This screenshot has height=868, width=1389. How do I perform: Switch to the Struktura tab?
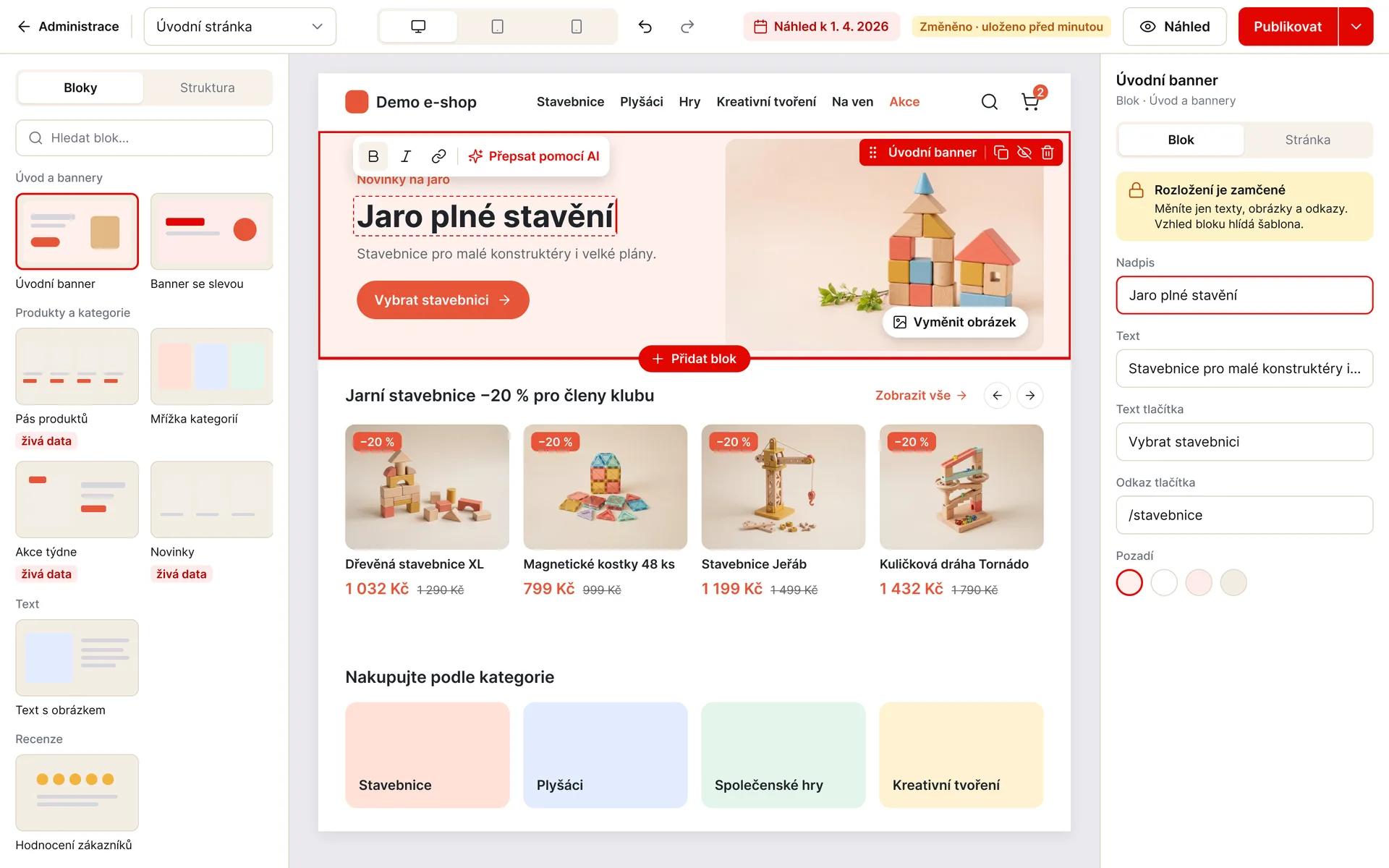coord(208,88)
